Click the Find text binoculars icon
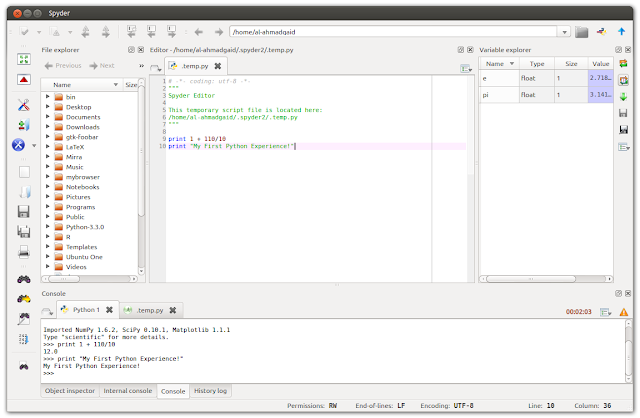The image size is (640, 418). (x=24, y=279)
